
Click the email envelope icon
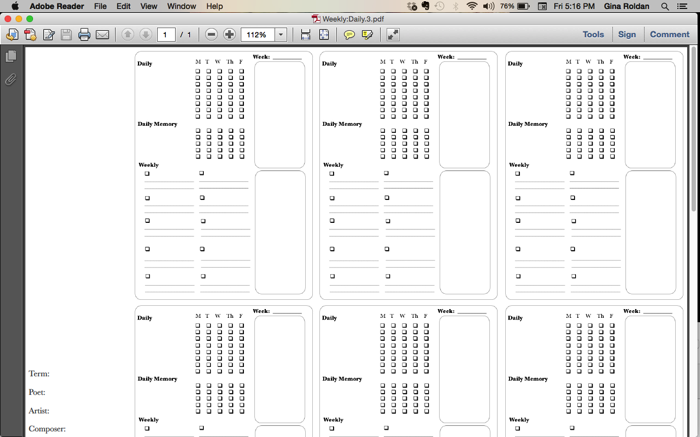tap(102, 34)
